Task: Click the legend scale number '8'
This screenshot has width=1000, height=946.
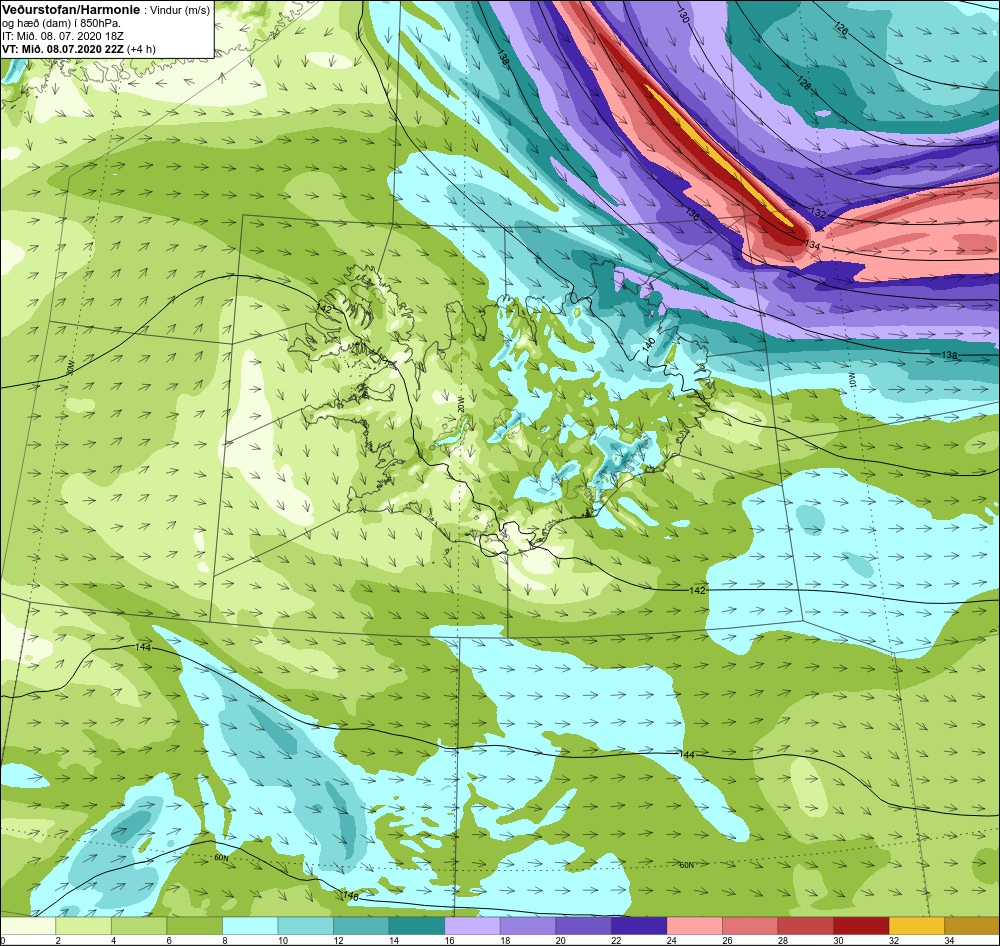Action: click(224, 940)
